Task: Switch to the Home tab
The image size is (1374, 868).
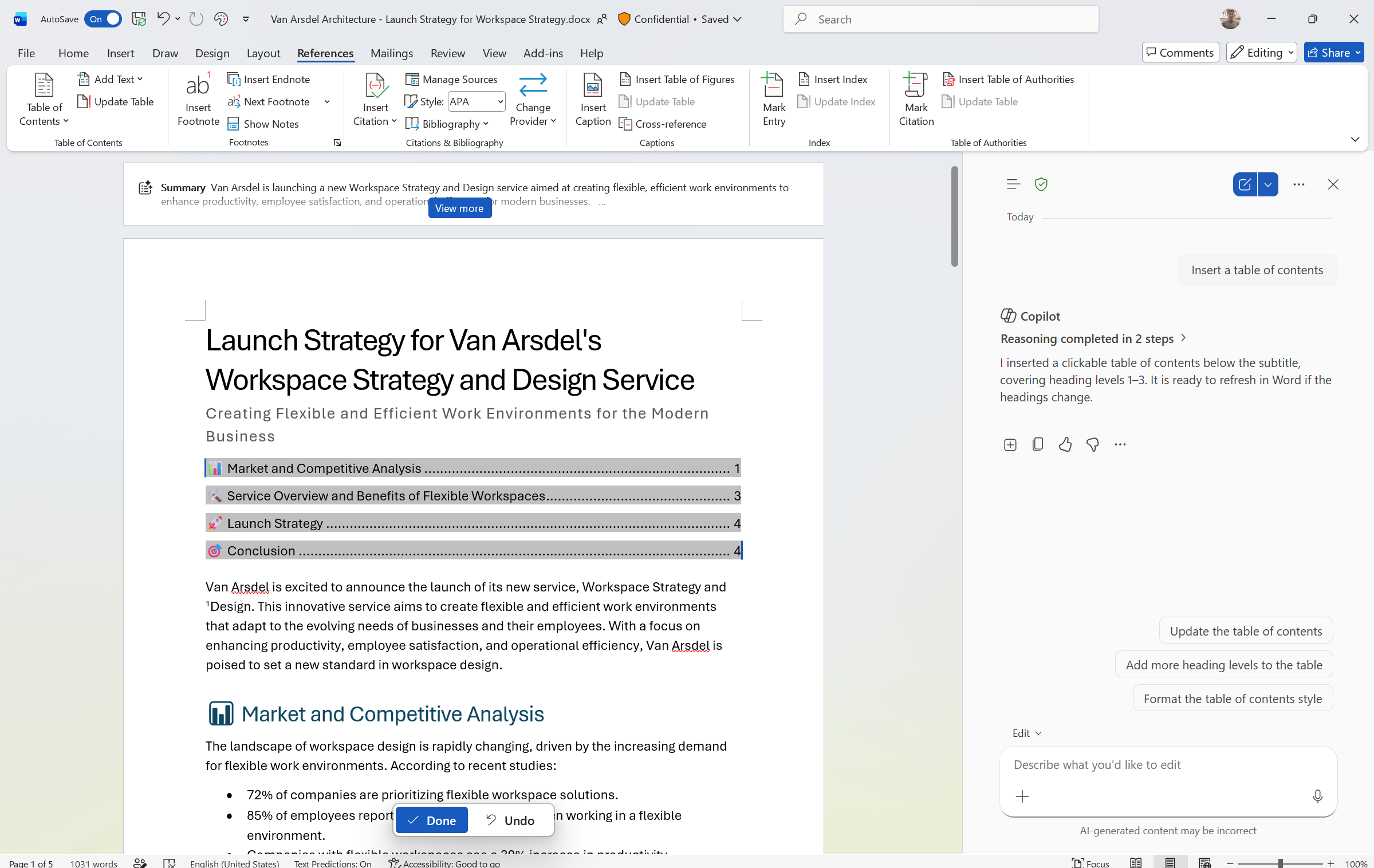Action: click(x=73, y=53)
